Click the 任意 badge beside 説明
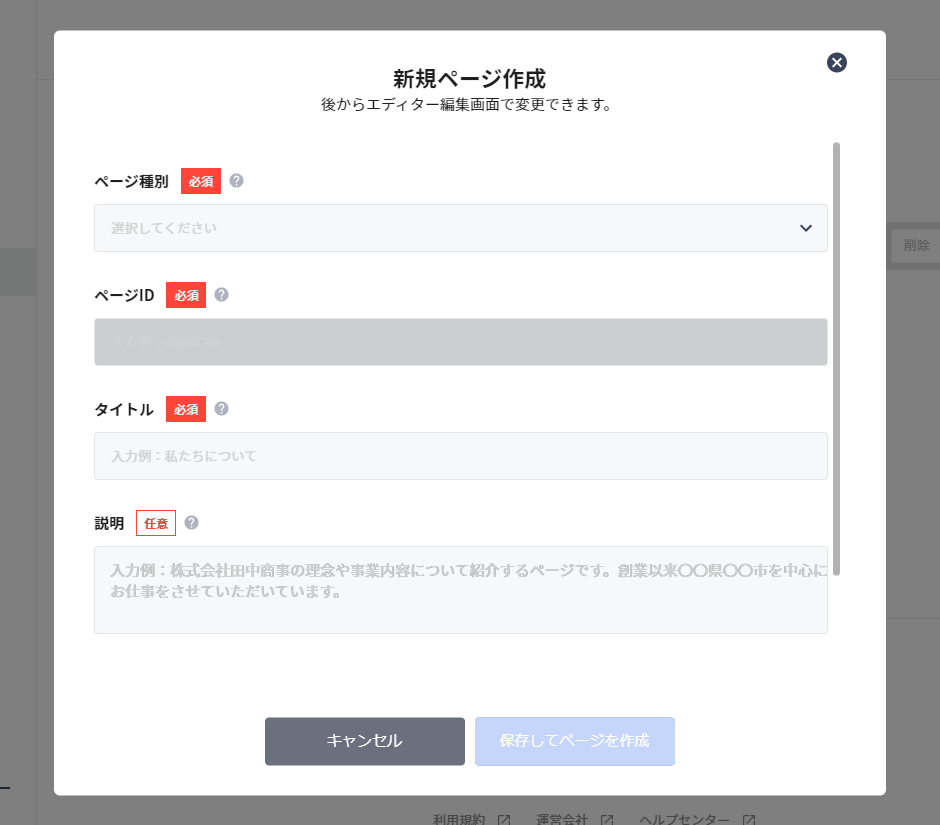The height and width of the screenshot is (825, 940). pos(156,523)
